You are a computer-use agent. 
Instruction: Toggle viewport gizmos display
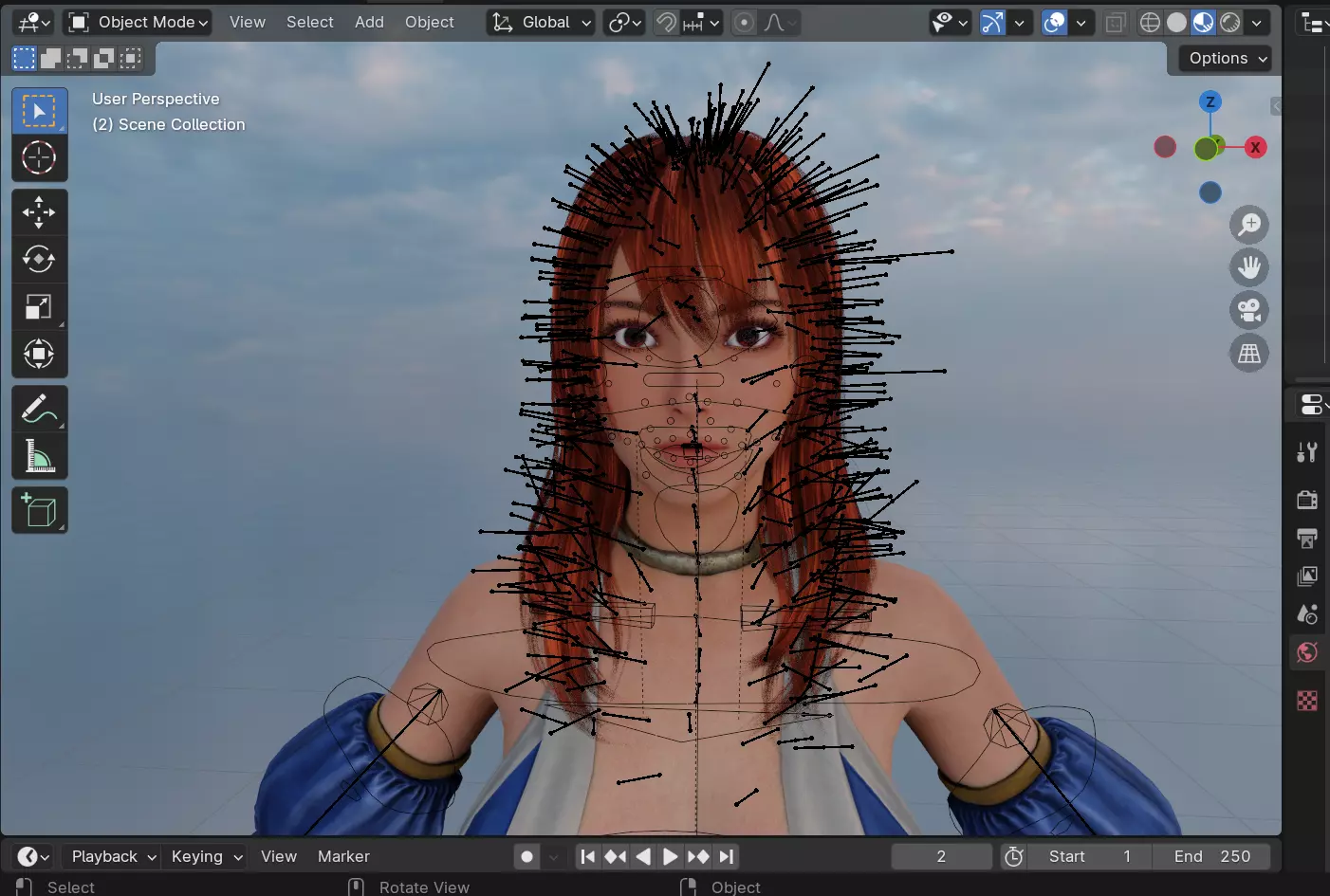(992, 22)
